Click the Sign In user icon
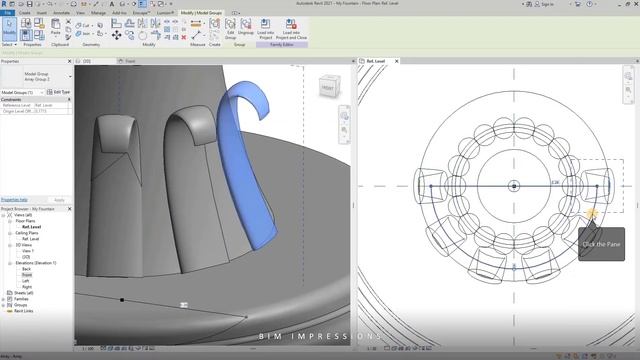The width and height of the screenshot is (640, 360). coord(538,4)
